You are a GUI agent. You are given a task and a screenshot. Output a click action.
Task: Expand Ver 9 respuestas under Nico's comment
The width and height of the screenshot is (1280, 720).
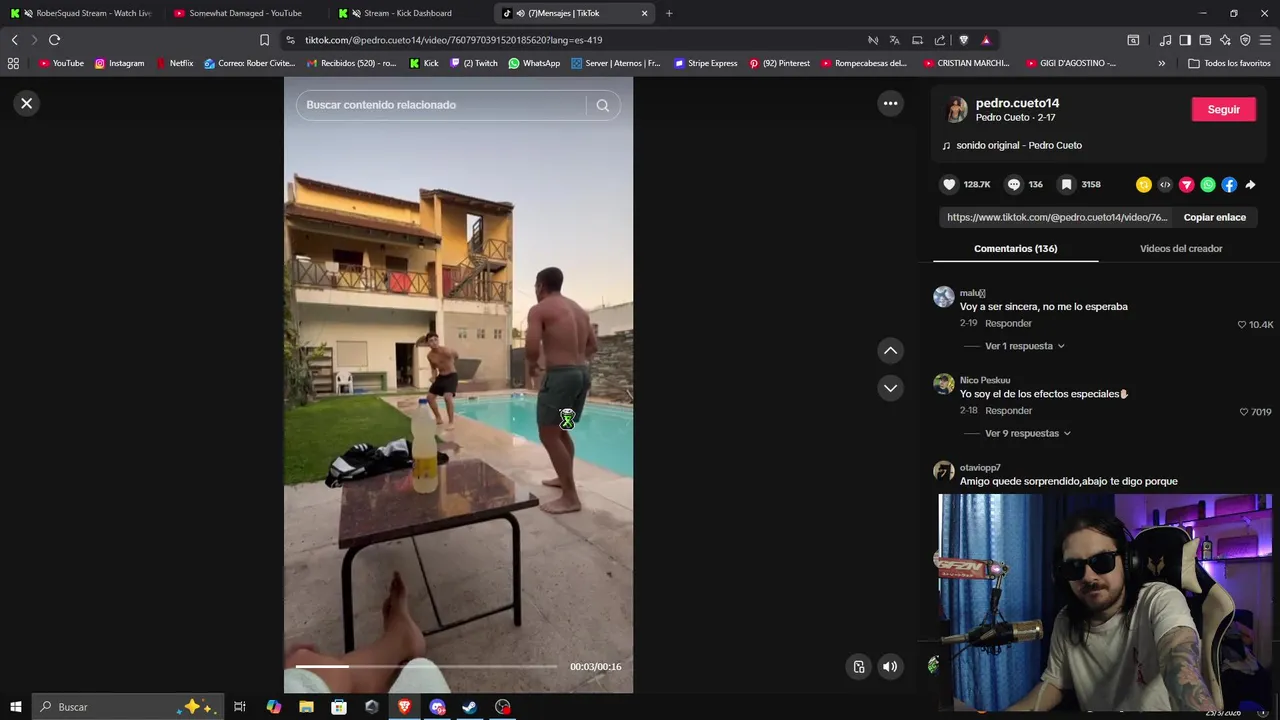[1028, 434]
